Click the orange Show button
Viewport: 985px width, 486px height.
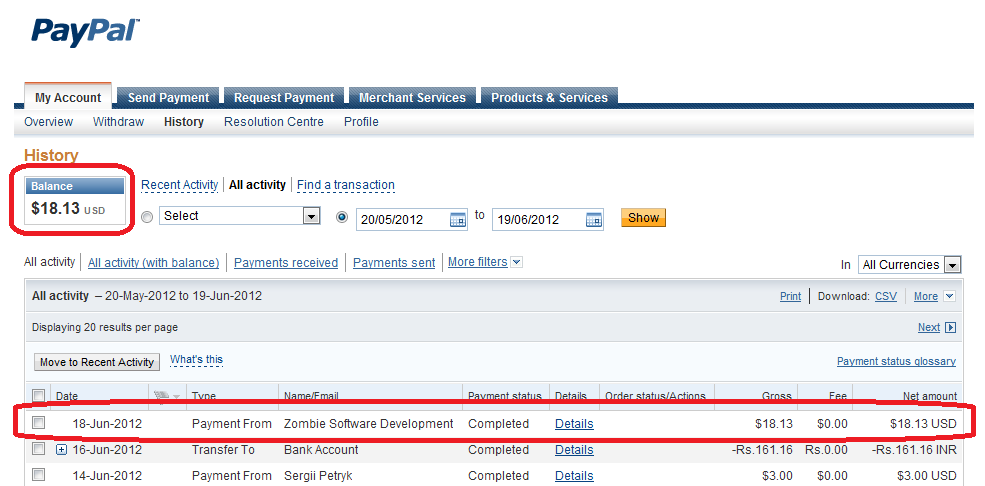tap(643, 218)
